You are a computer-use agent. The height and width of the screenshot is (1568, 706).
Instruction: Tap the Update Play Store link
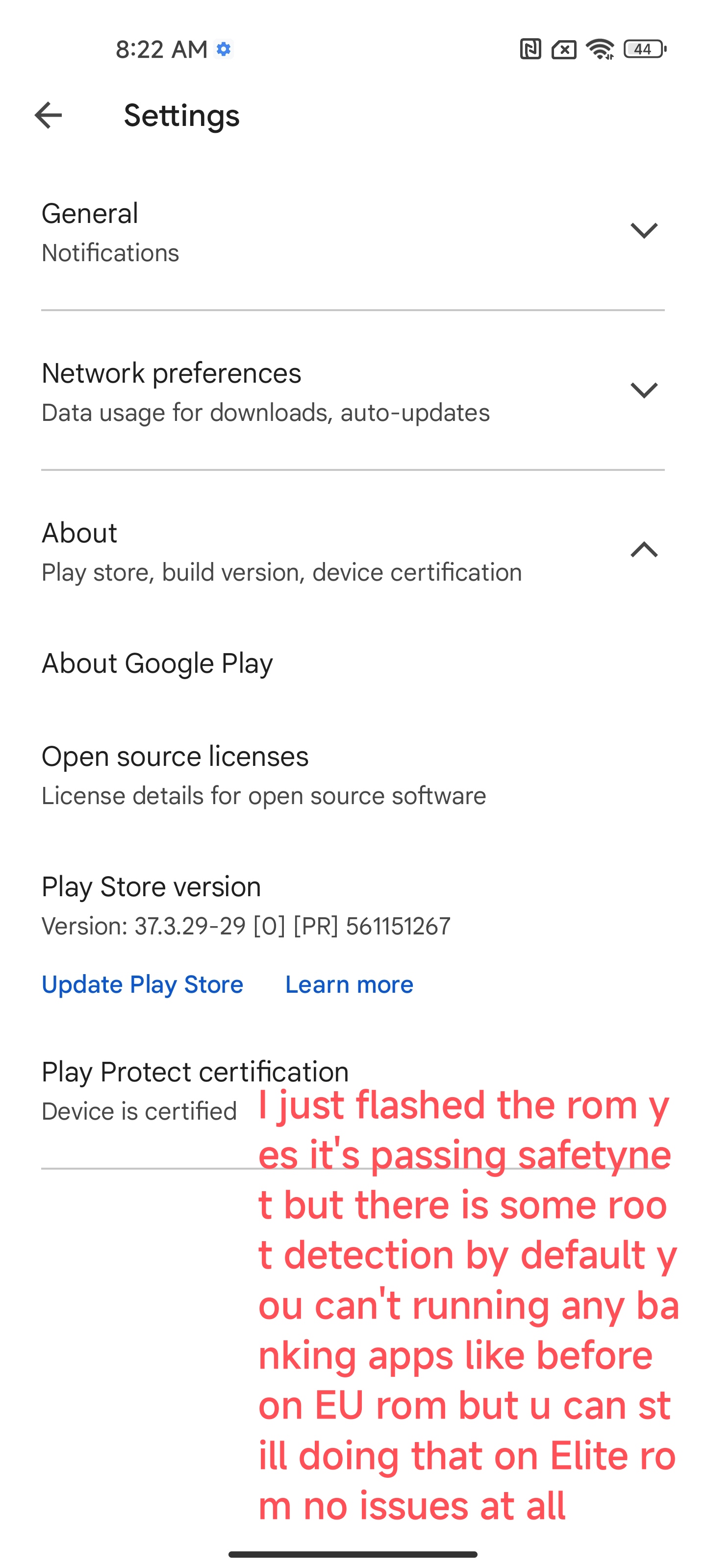[143, 984]
